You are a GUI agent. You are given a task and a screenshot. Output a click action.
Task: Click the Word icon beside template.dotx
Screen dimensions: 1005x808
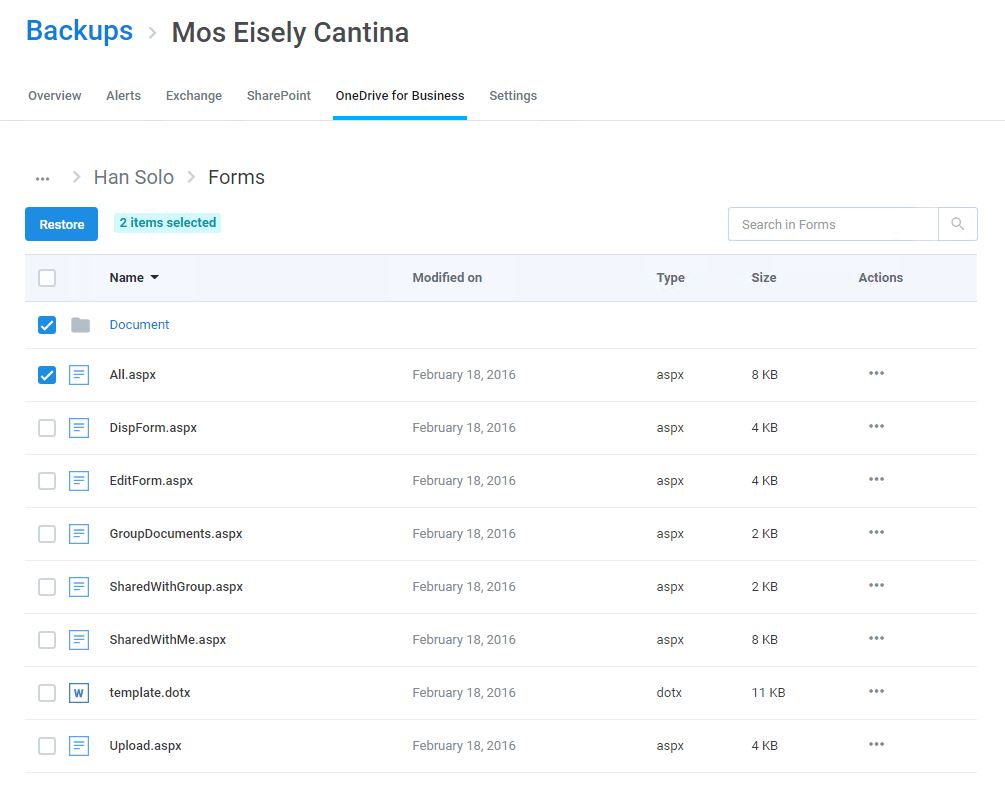point(79,693)
